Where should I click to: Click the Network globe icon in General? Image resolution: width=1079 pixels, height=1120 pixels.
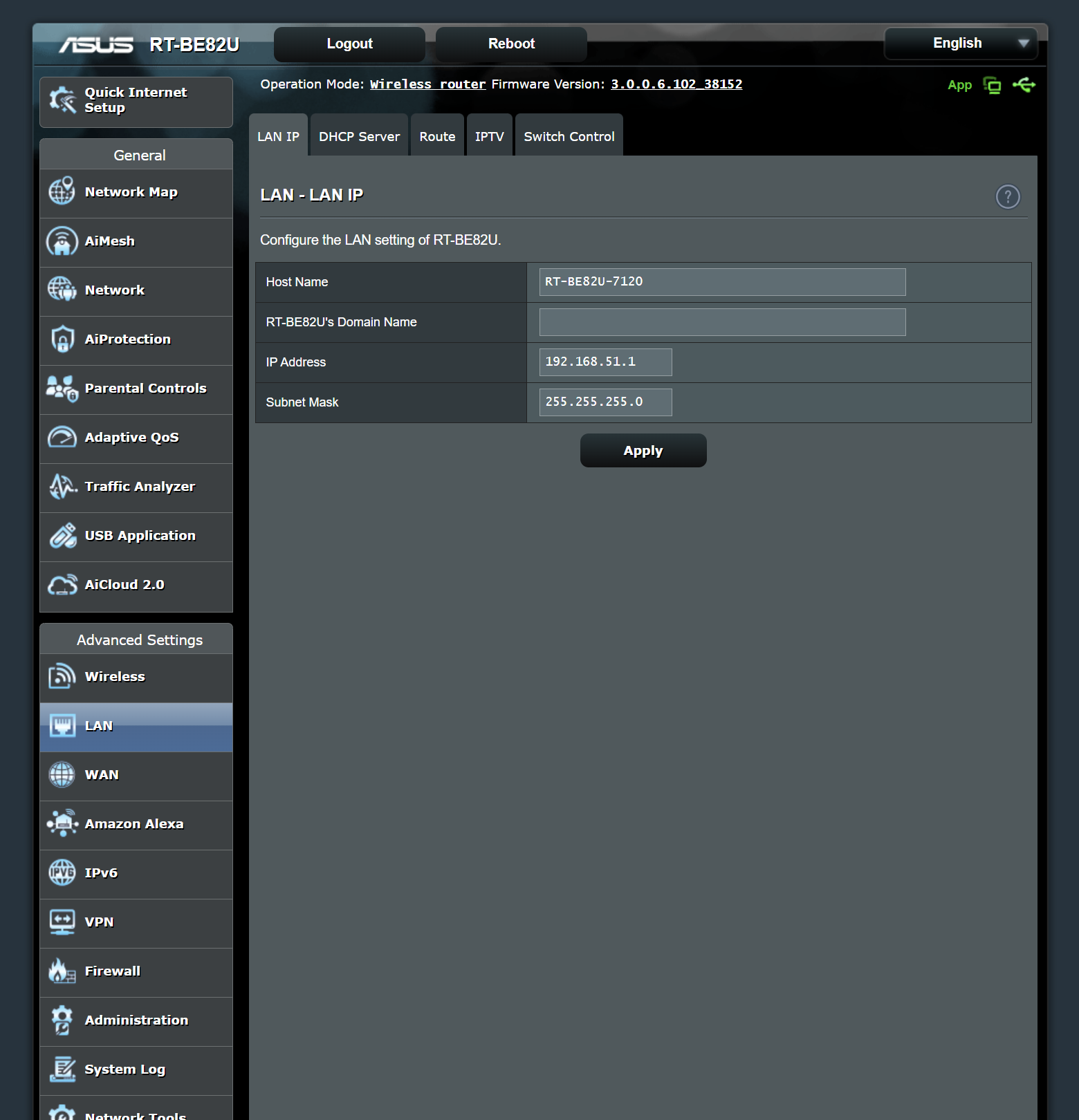click(62, 290)
